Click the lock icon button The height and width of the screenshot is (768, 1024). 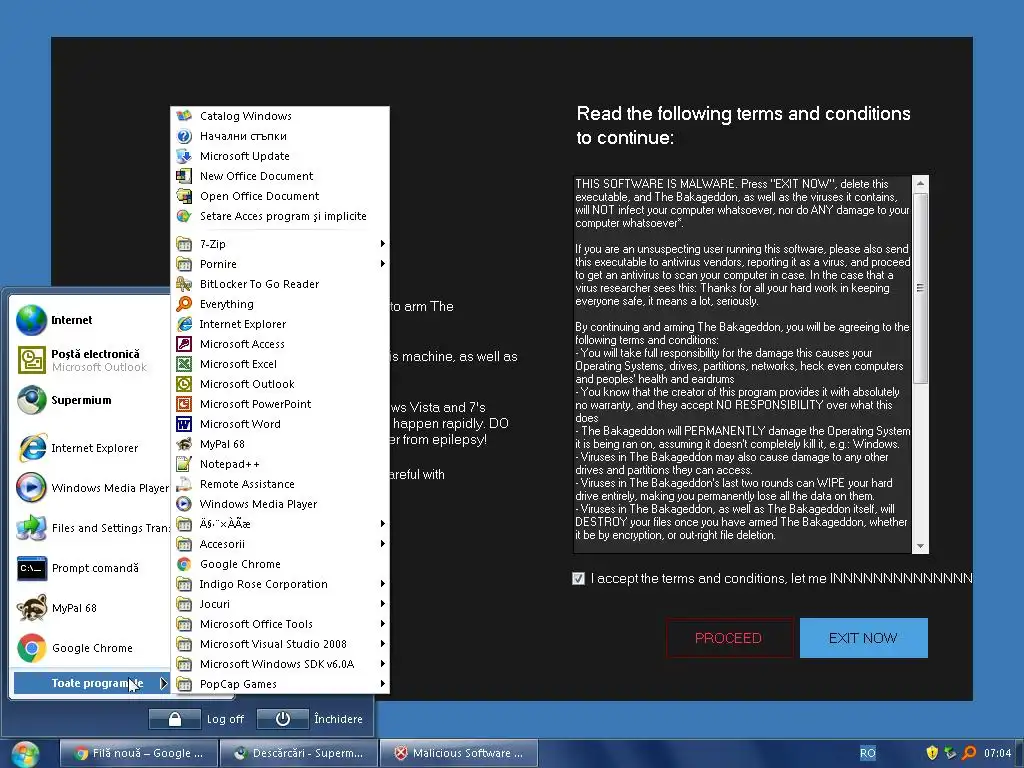[174, 719]
